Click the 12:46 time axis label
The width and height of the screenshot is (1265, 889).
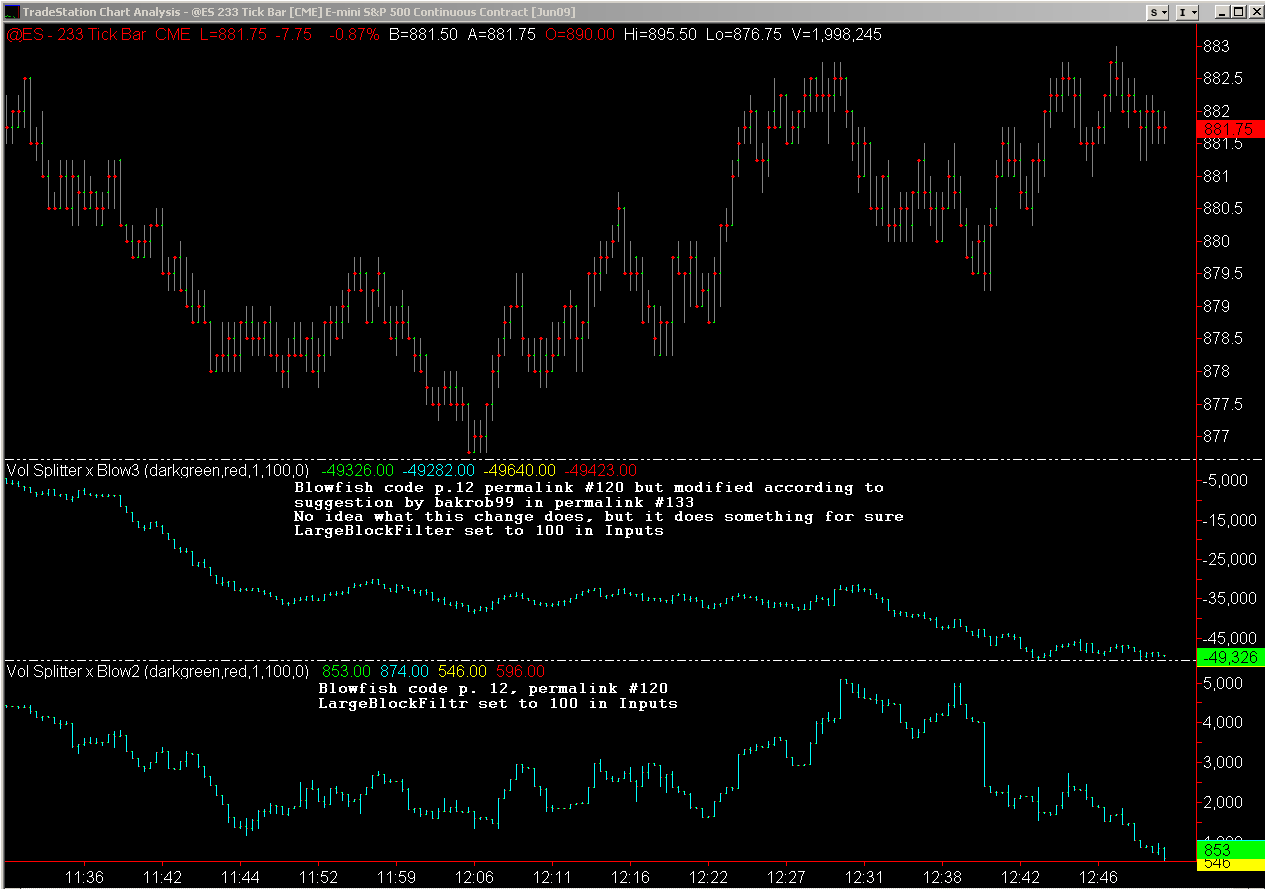[x=1097, y=877]
